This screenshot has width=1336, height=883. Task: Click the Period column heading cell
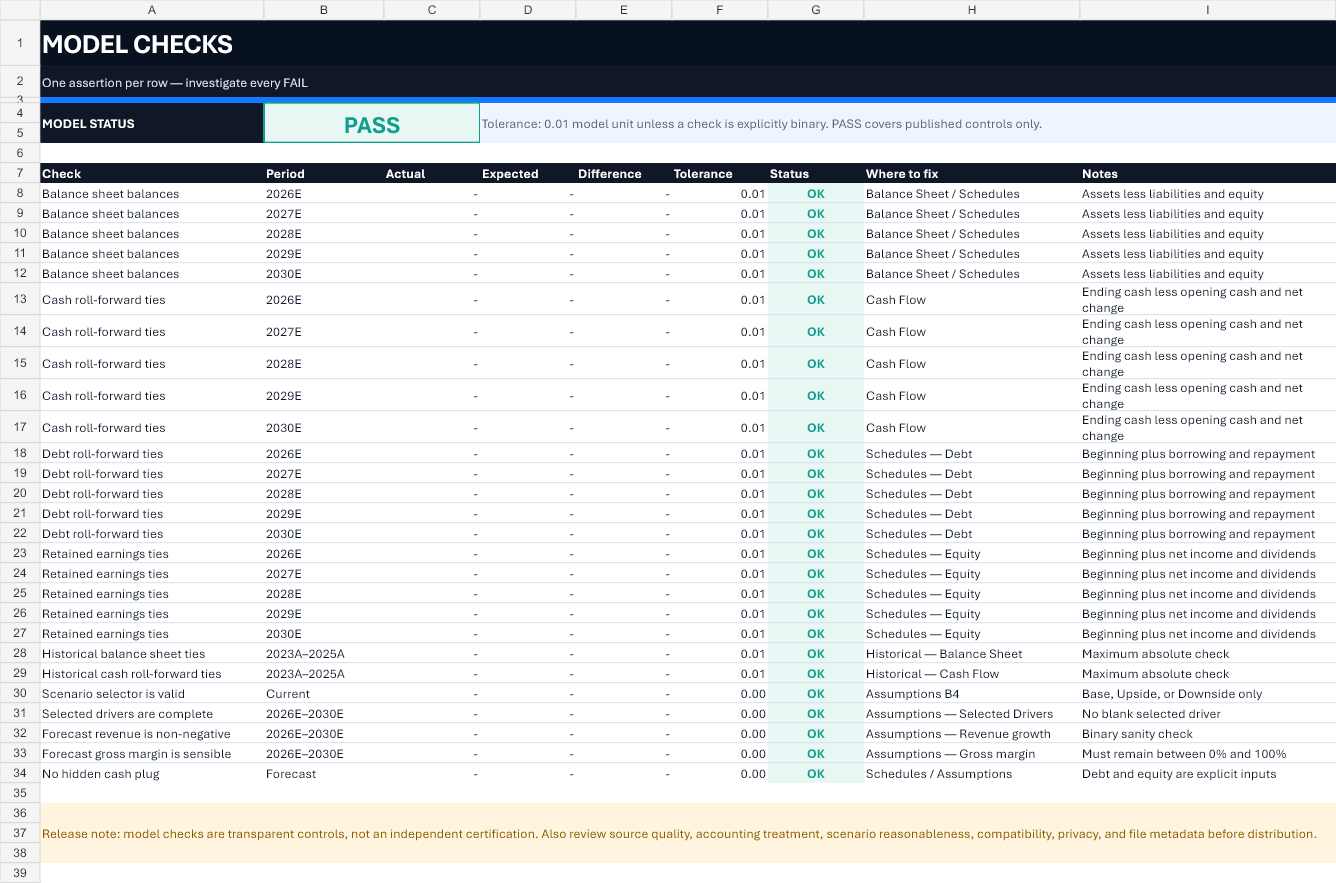click(x=324, y=173)
